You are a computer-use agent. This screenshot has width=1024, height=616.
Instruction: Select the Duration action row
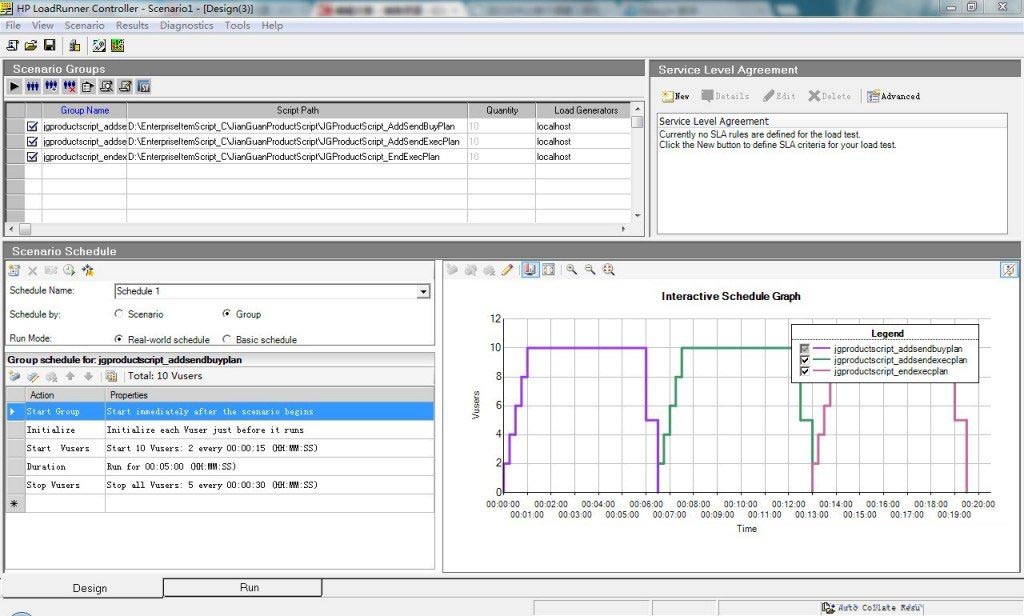point(220,466)
